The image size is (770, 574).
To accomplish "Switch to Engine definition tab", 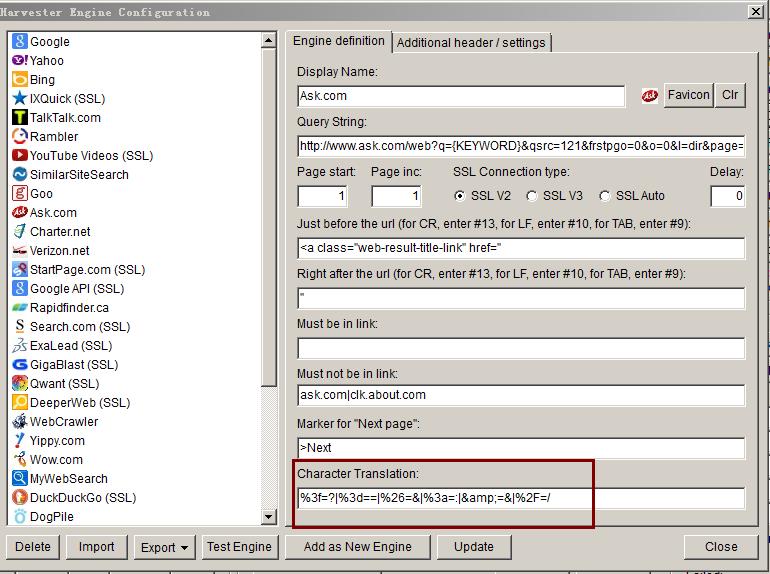I will [x=338, y=41].
